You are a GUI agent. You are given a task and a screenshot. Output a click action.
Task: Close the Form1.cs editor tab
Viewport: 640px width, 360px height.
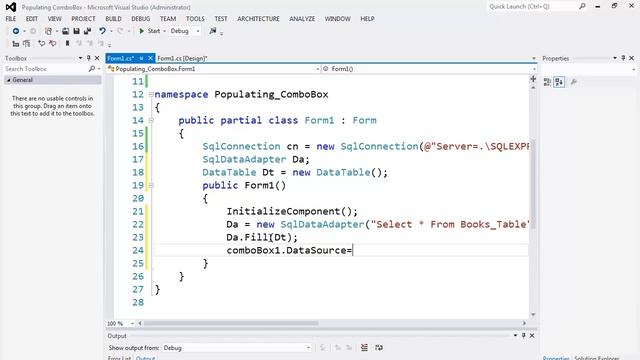point(150,58)
